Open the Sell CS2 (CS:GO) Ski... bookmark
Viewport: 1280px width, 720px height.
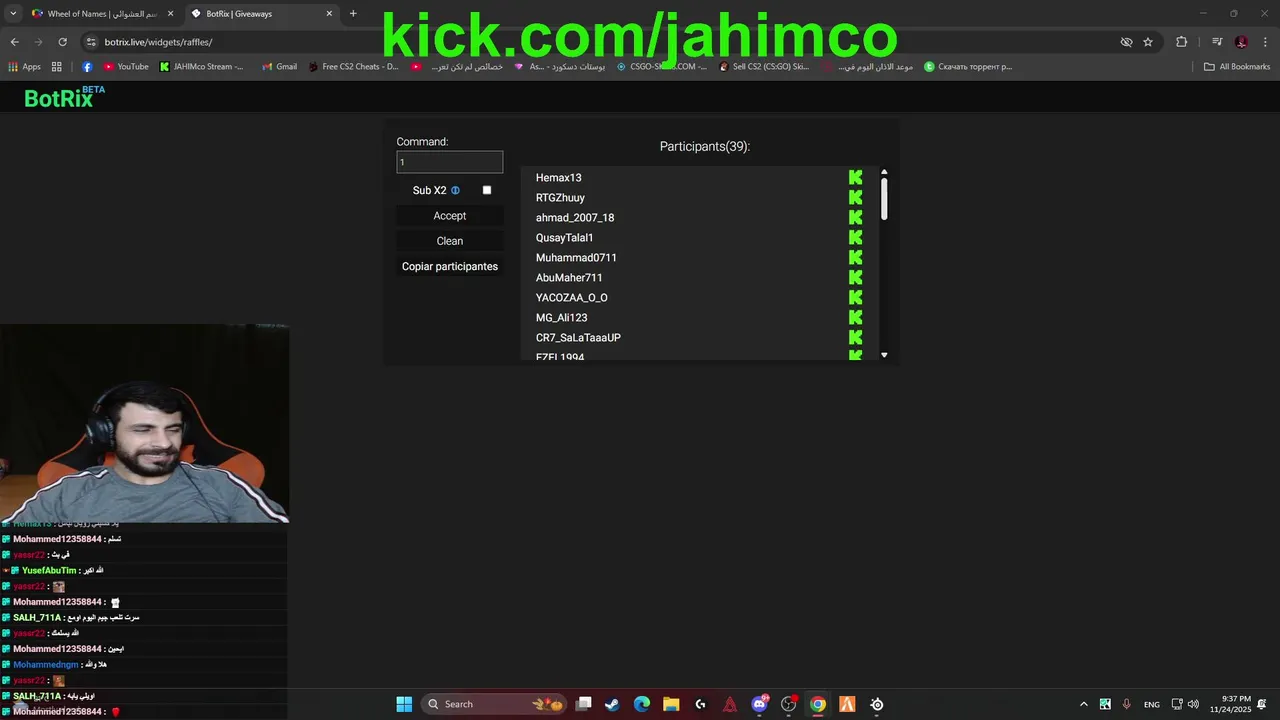pos(764,67)
